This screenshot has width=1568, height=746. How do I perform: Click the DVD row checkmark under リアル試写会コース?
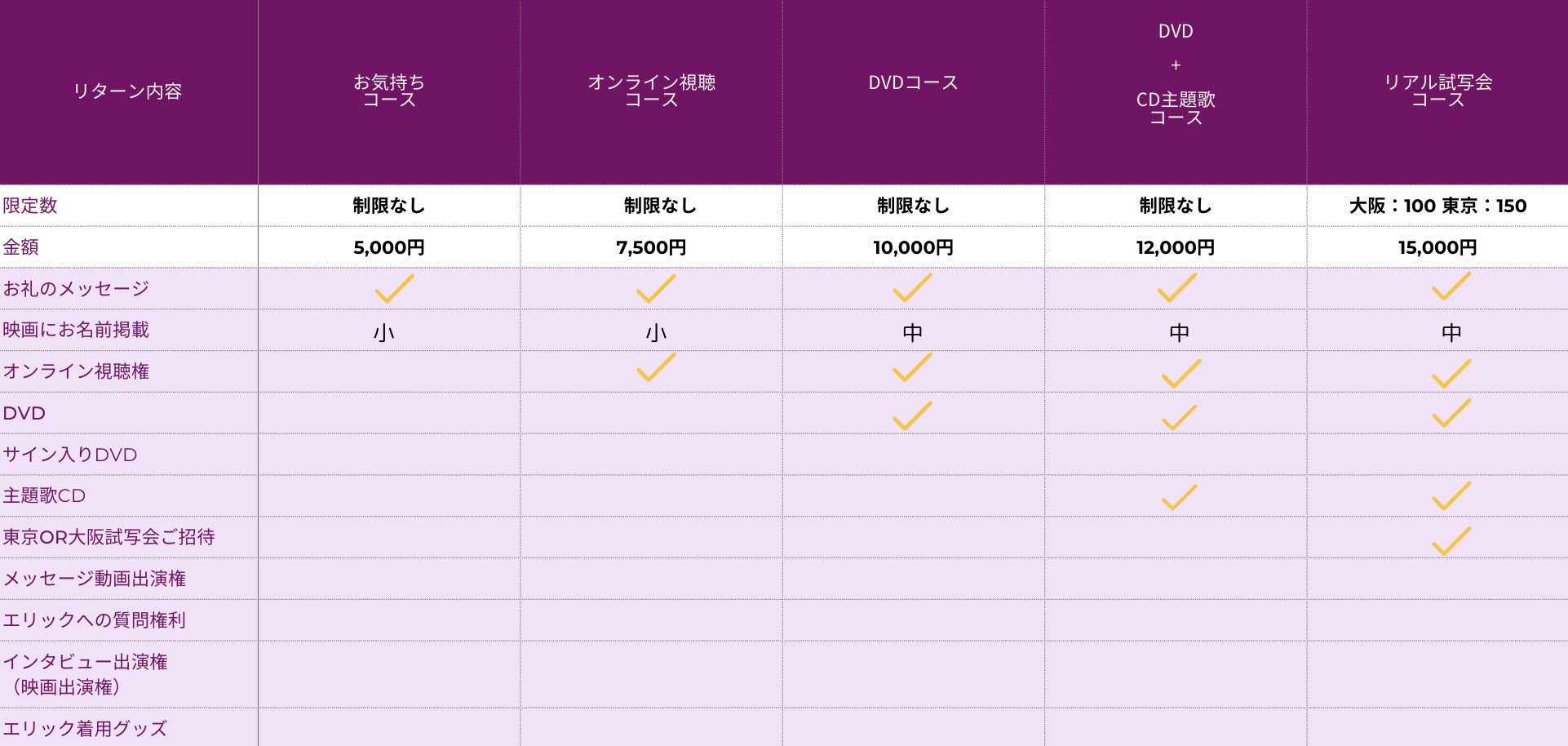coord(1451,413)
